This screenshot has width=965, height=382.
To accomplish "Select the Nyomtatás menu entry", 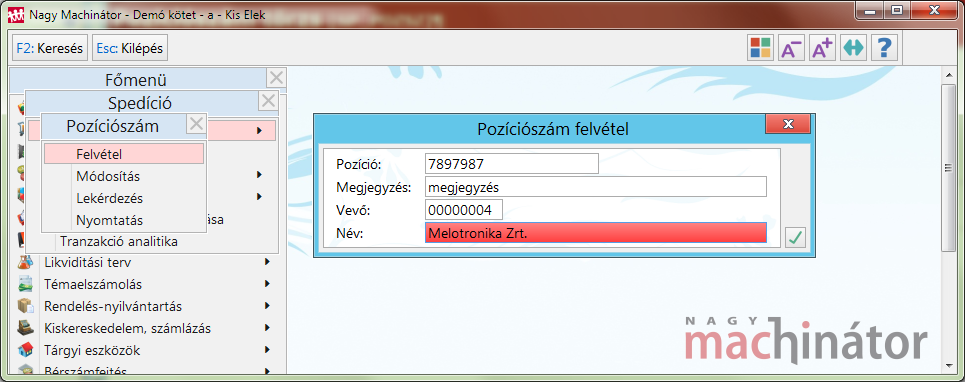I will coord(110,220).
